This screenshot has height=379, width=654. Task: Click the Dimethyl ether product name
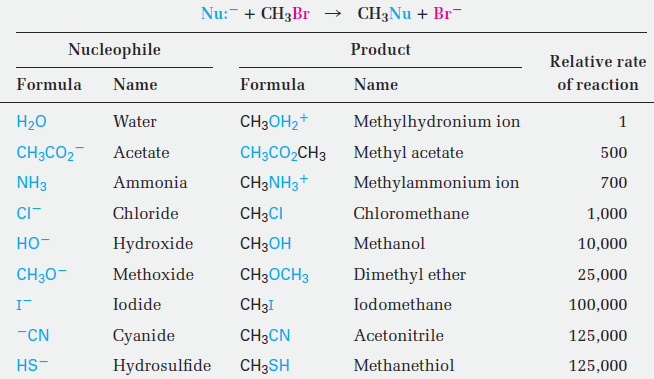click(410, 274)
